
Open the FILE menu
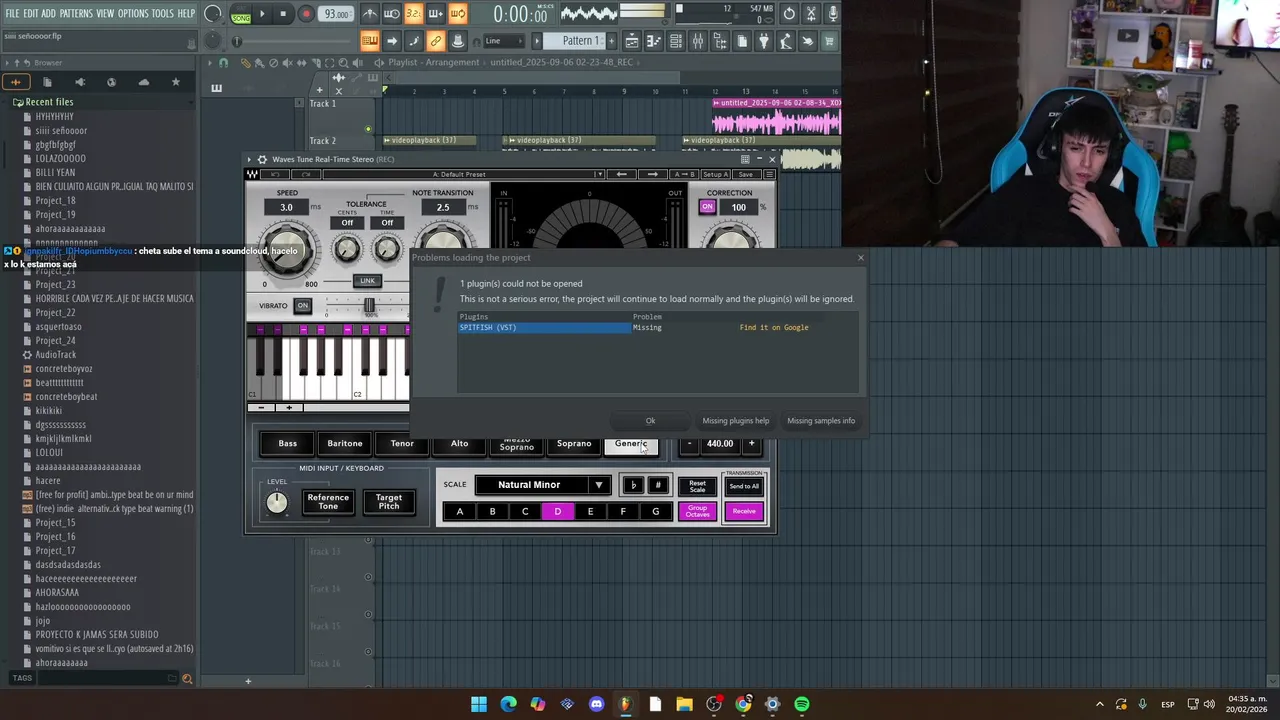[12, 13]
